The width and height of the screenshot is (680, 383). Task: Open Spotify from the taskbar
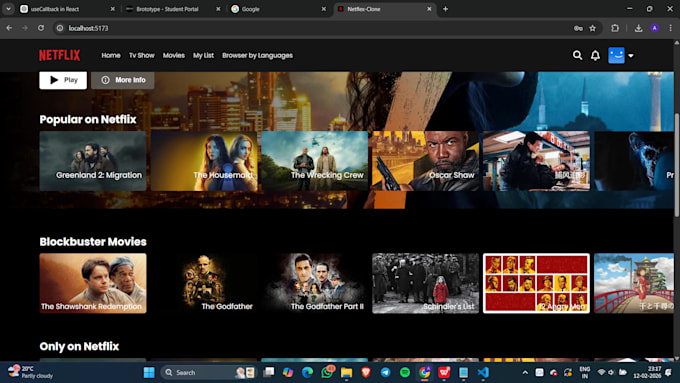coord(405,373)
